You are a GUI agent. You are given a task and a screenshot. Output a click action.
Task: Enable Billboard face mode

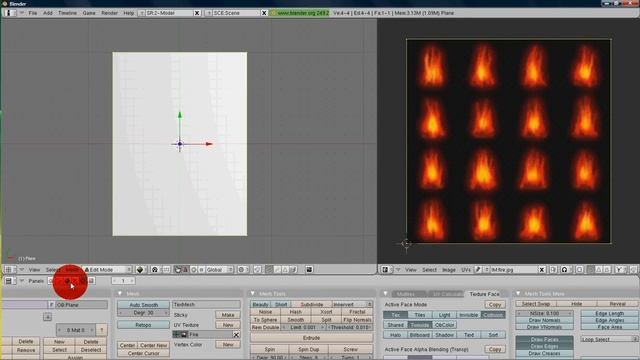tap(420, 335)
